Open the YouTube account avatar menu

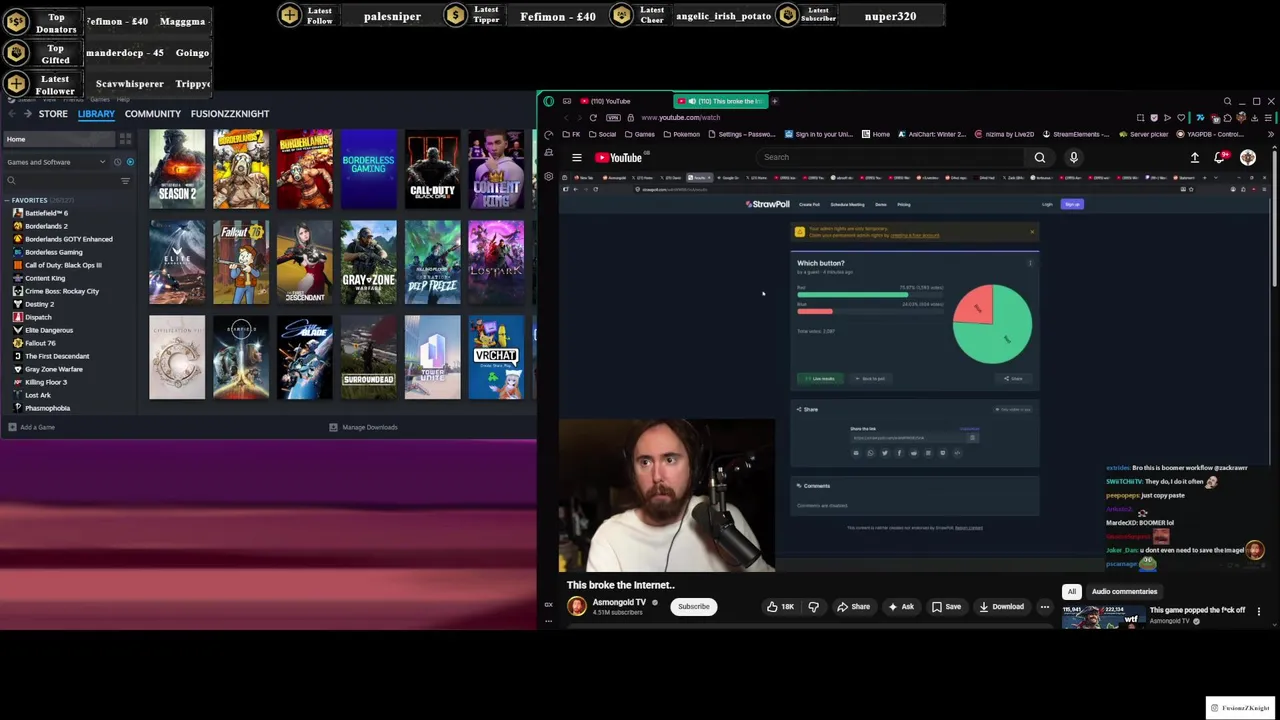1248,157
